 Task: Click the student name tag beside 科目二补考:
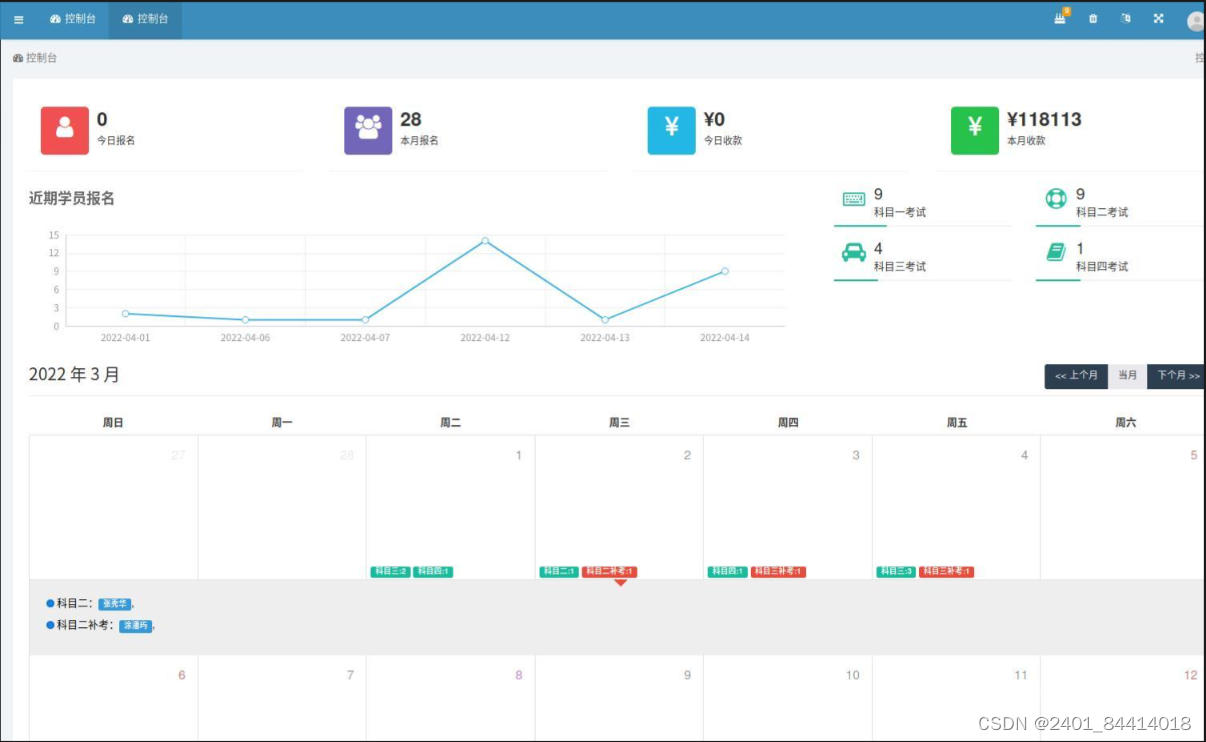136,626
